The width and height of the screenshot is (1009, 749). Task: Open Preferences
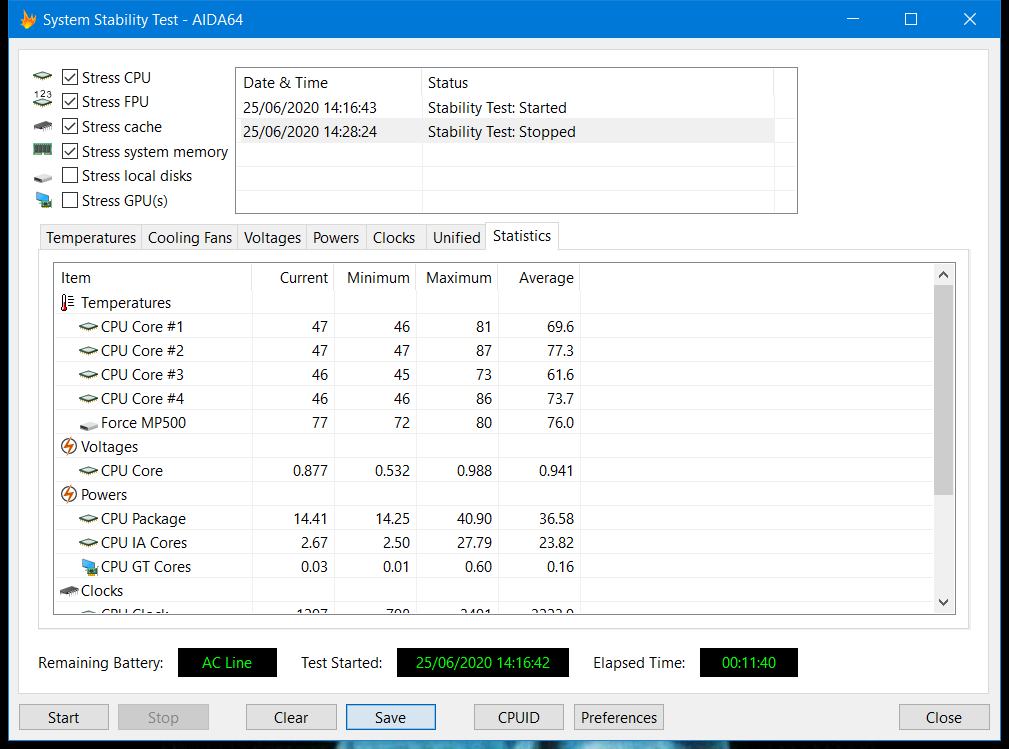pyautogui.click(x=619, y=717)
